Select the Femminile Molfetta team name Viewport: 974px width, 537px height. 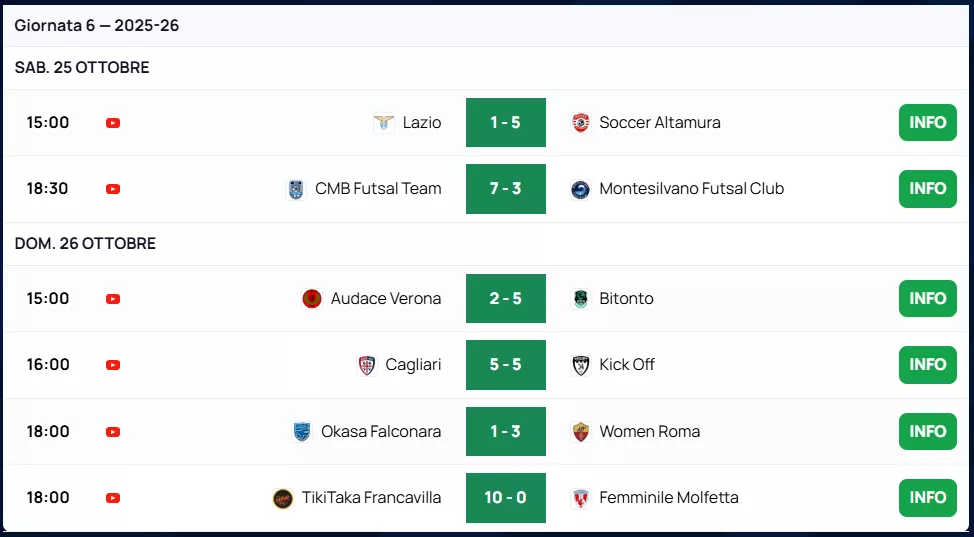[x=668, y=498]
